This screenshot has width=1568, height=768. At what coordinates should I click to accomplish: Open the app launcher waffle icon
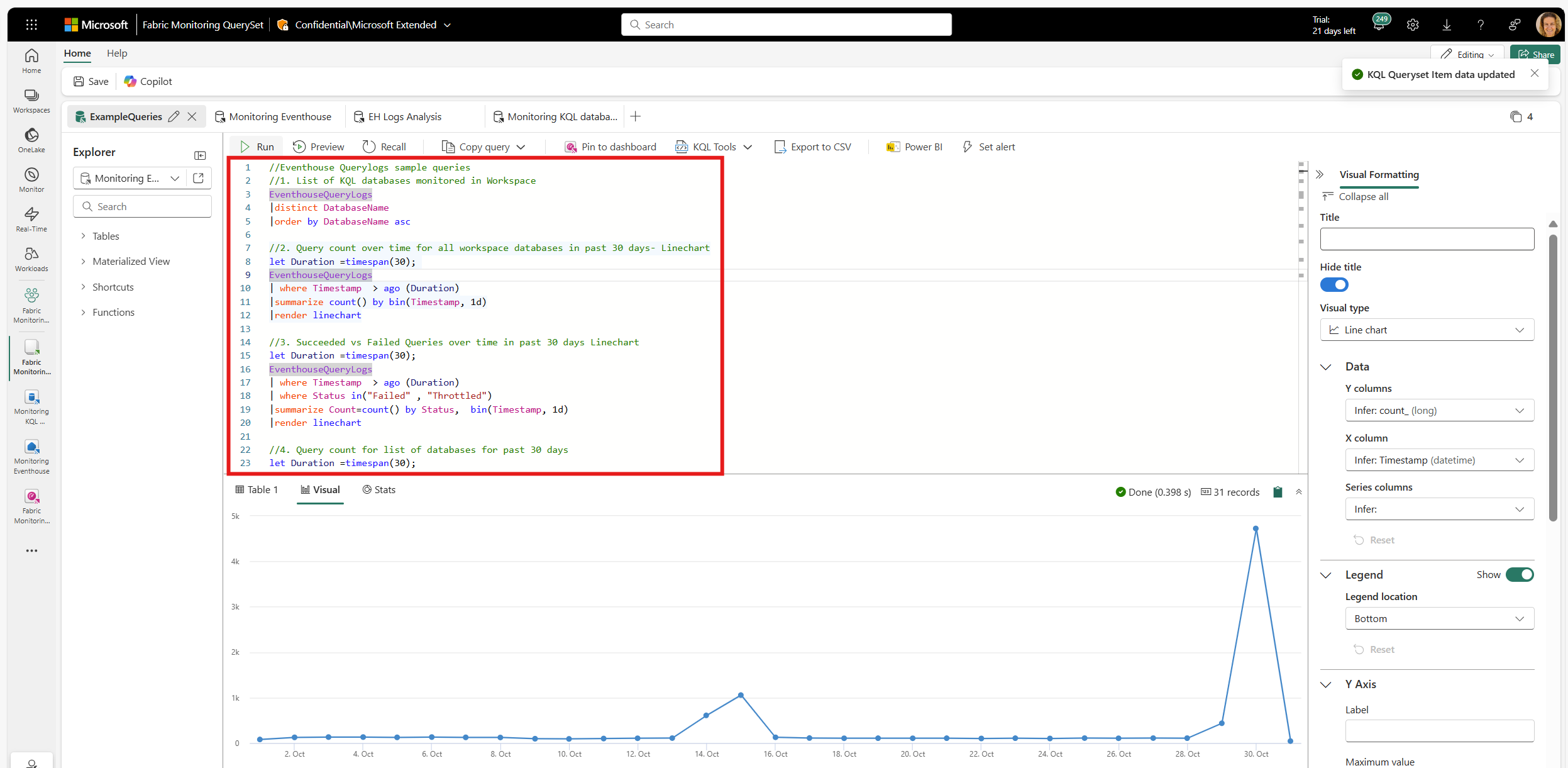coord(31,25)
